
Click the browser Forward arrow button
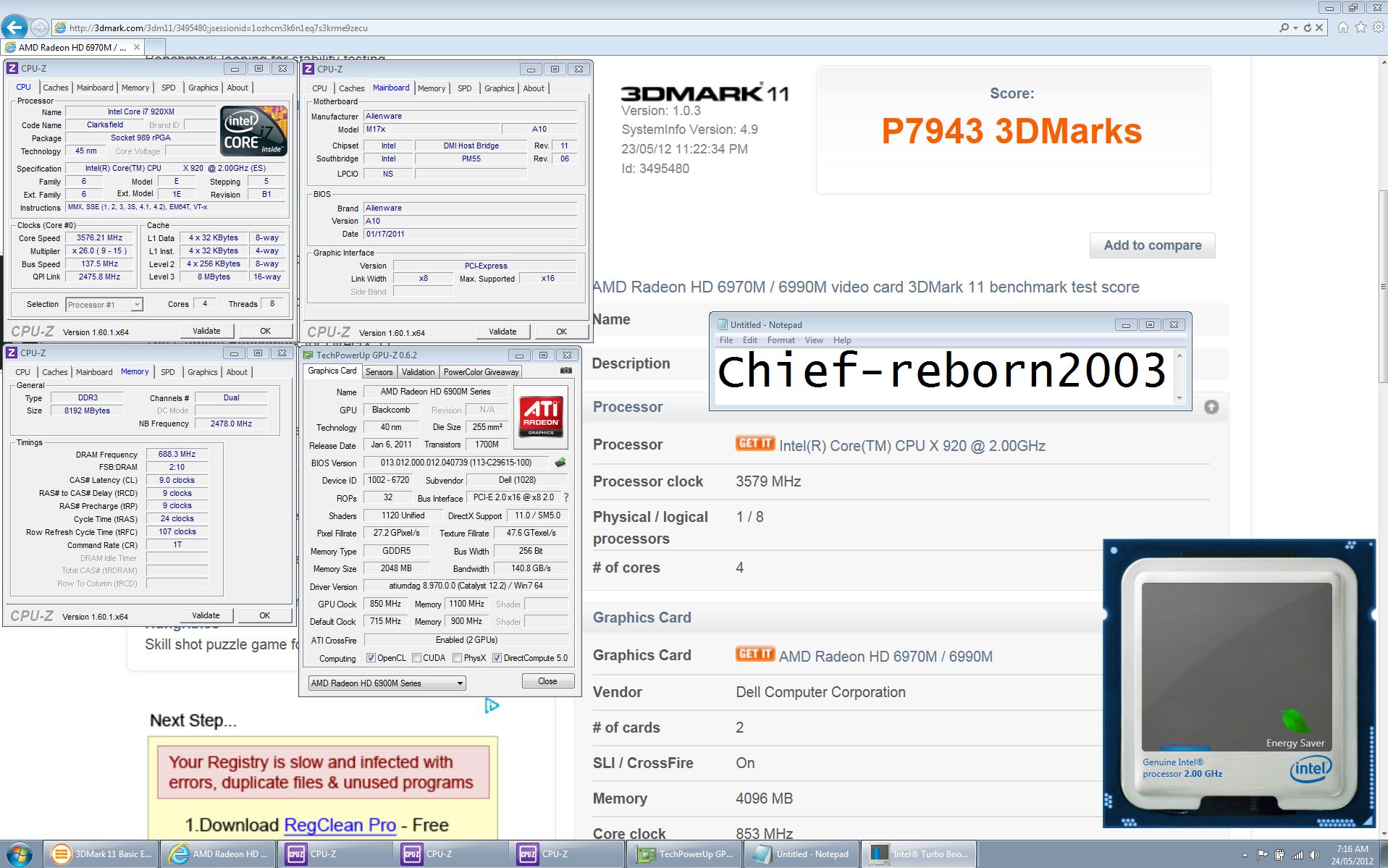pos(40,28)
